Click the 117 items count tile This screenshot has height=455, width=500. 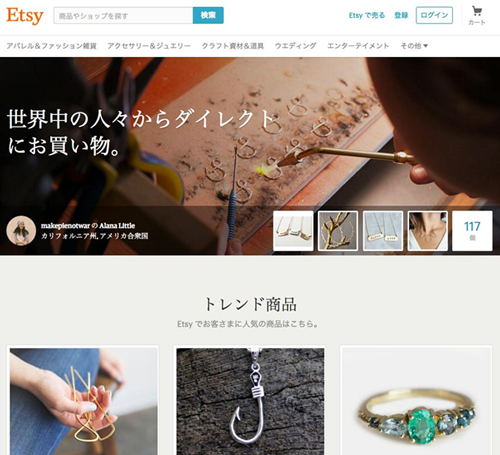[472, 231]
